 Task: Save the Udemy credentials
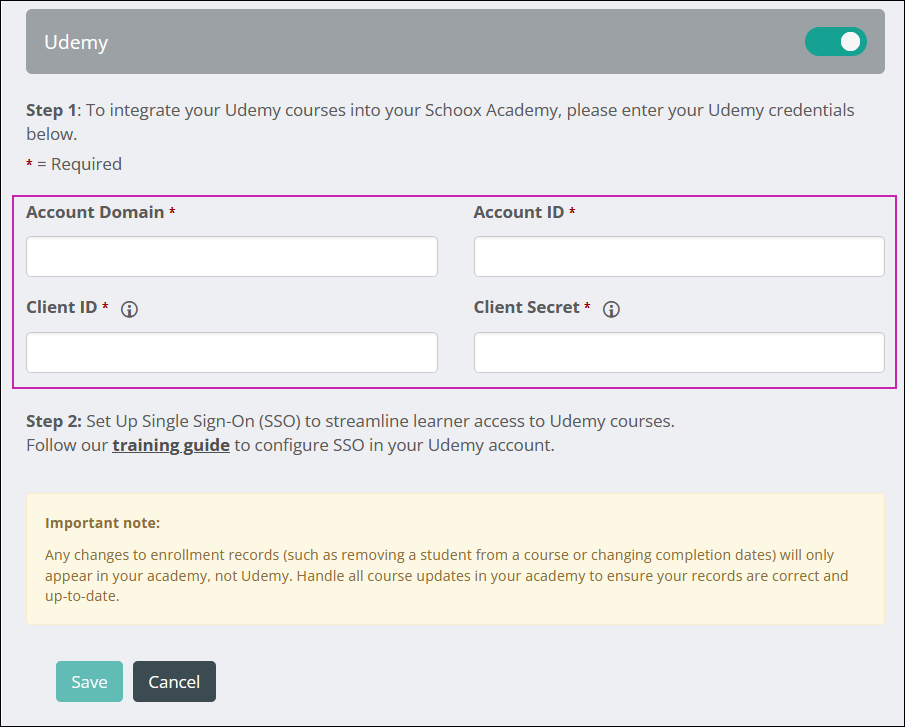[89, 681]
